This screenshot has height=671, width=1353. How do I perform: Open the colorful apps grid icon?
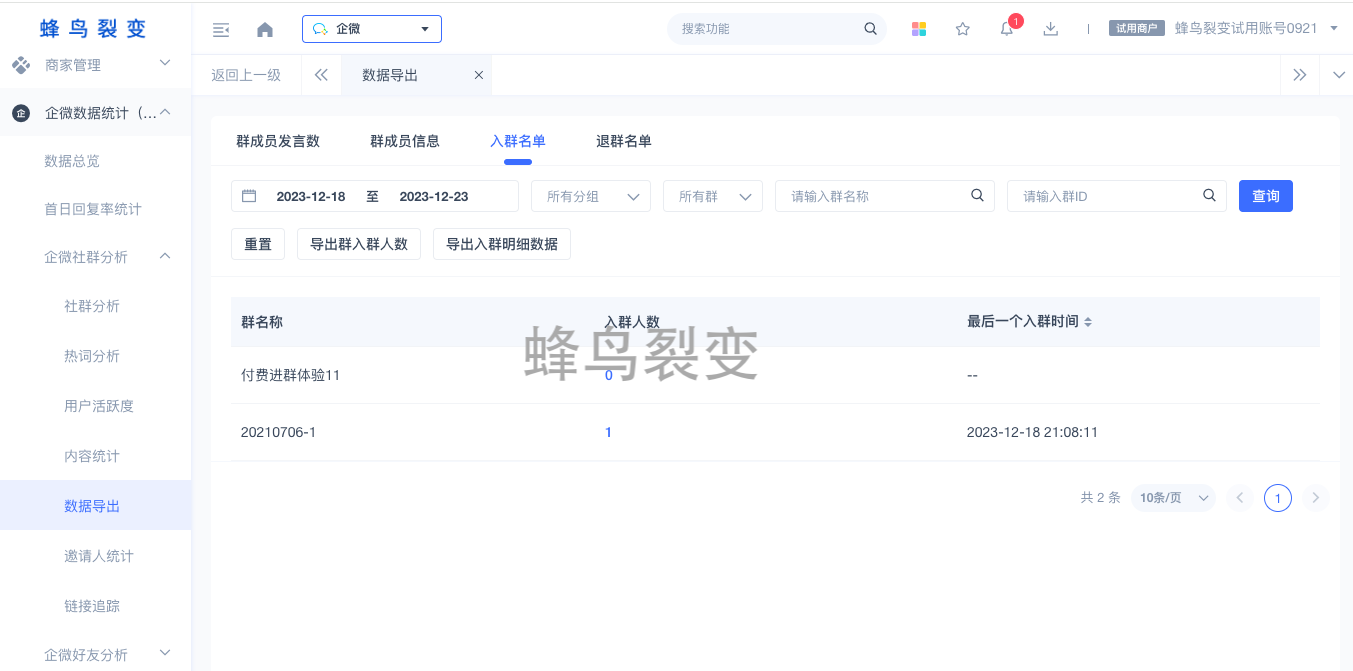pos(919,29)
